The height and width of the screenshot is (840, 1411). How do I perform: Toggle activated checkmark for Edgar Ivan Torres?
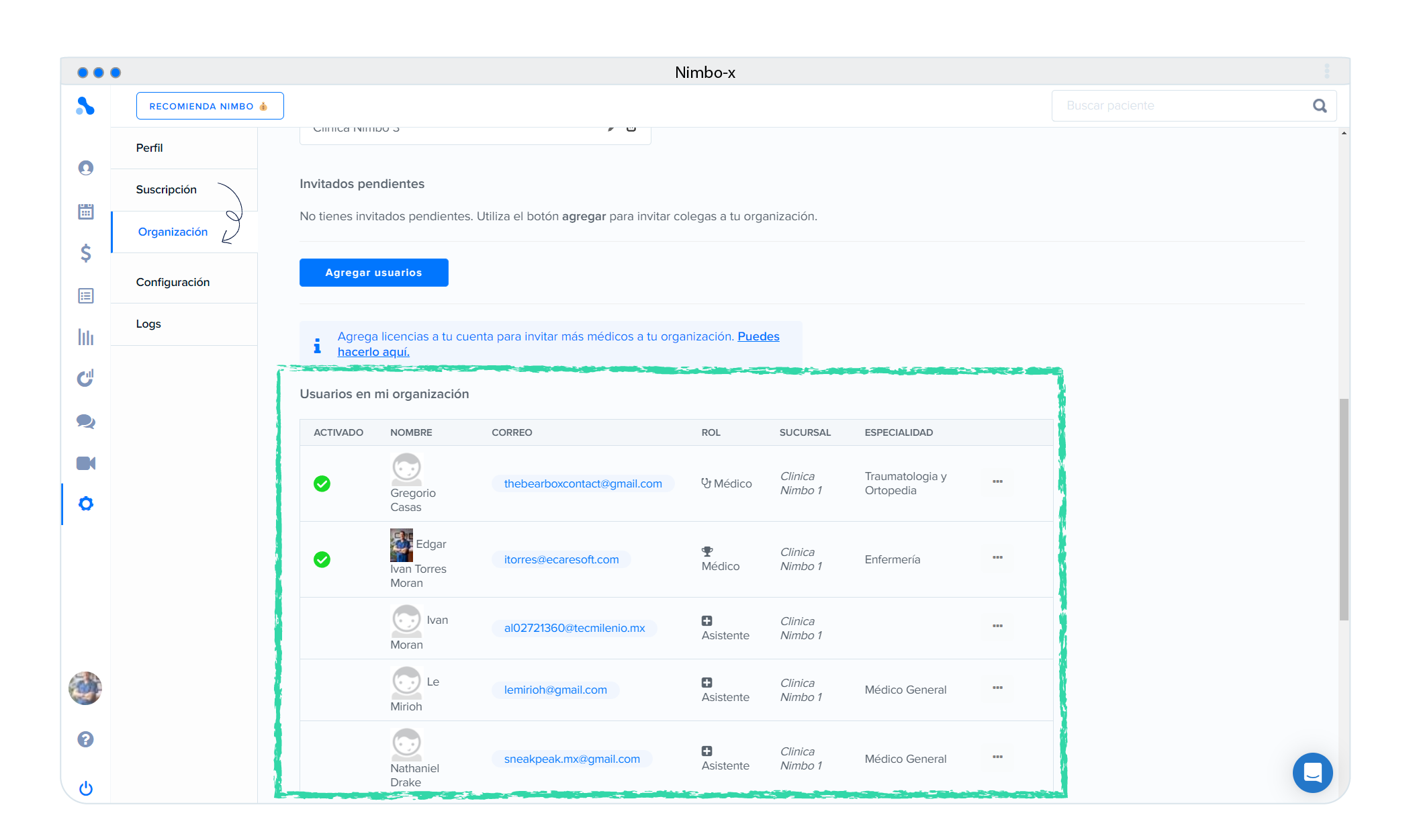[322, 559]
